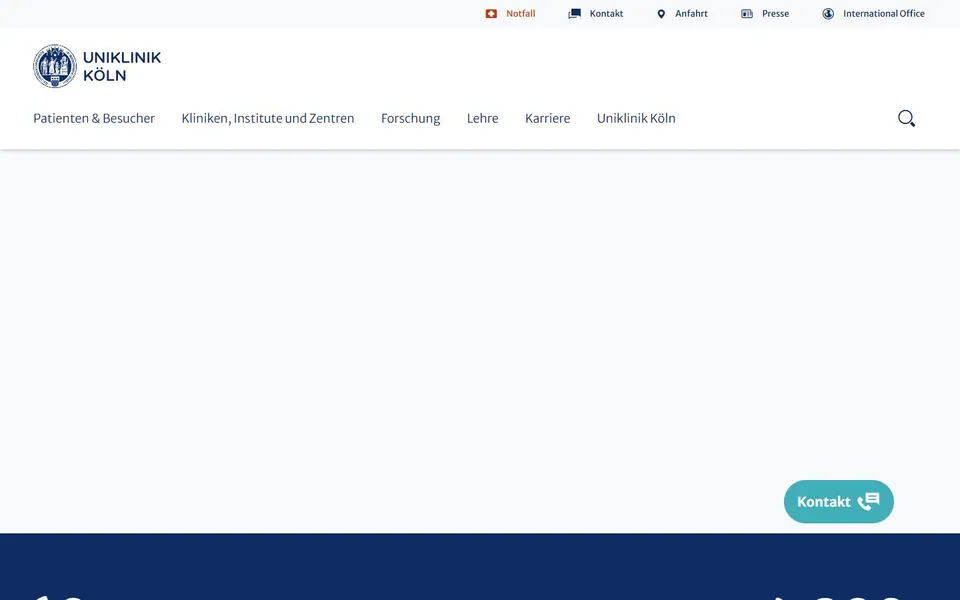Click the International Office globe icon
Image resolution: width=960 pixels, height=600 pixels.
click(x=828, y=13)
